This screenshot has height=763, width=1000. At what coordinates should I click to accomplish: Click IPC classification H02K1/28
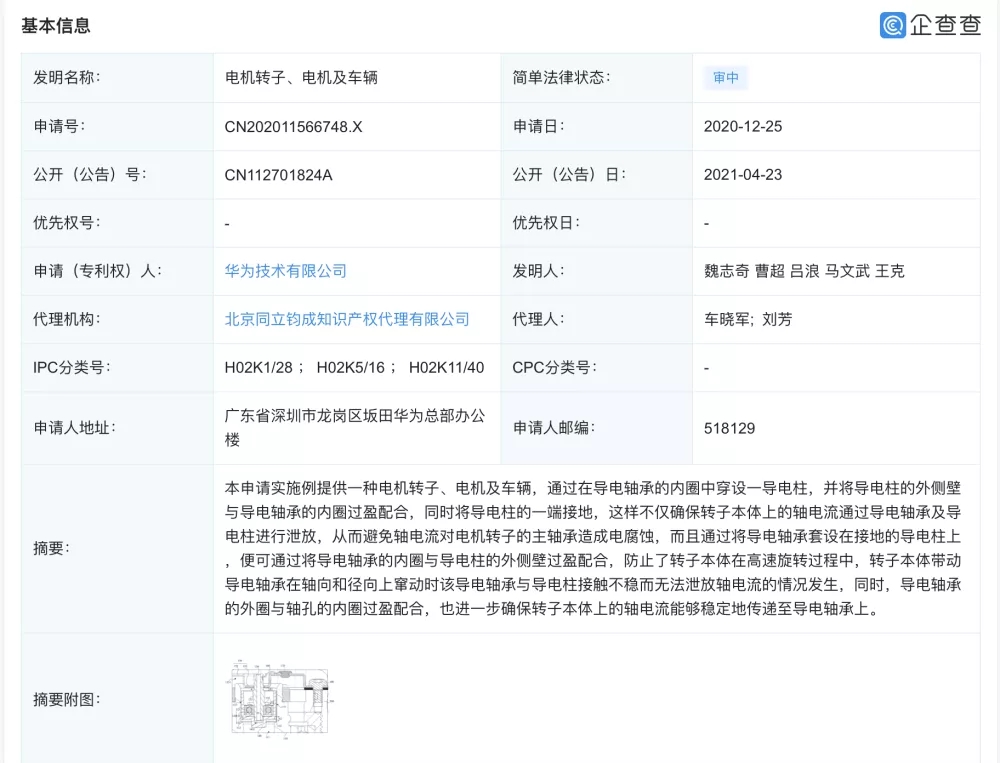[x=258, y=367]
